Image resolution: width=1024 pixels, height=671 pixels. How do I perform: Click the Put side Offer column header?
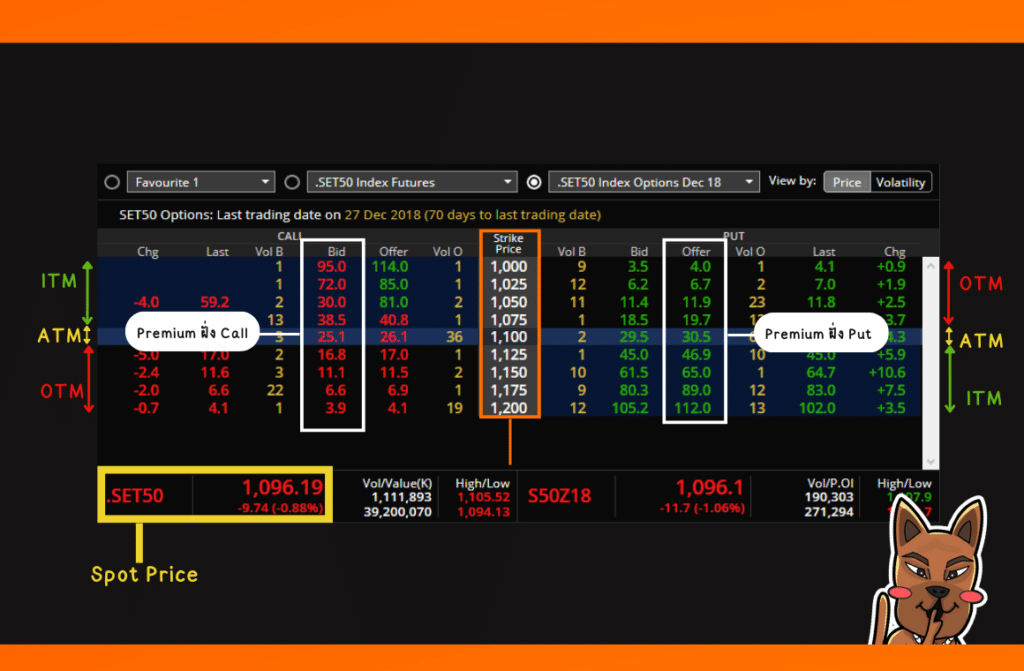pos(695,251)
